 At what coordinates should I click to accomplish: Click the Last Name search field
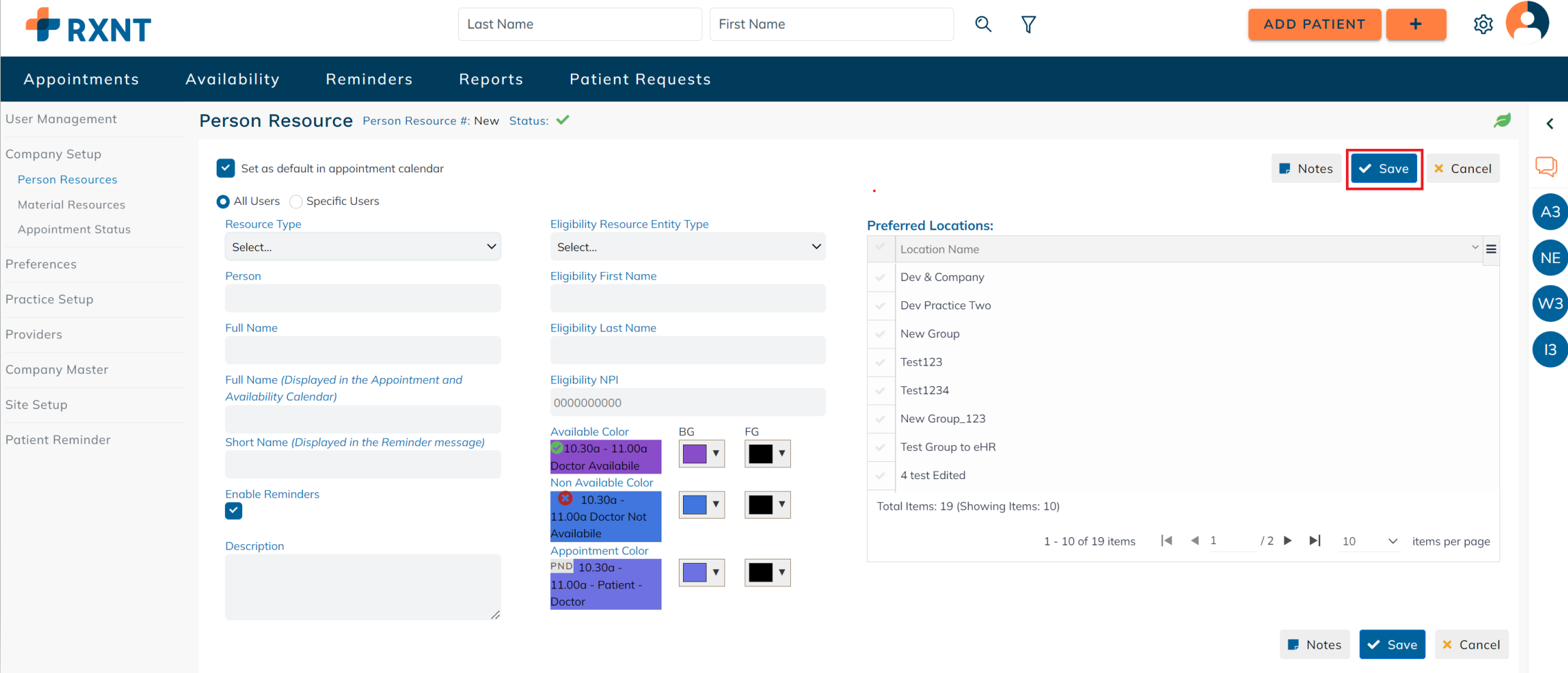pos(579,24)
